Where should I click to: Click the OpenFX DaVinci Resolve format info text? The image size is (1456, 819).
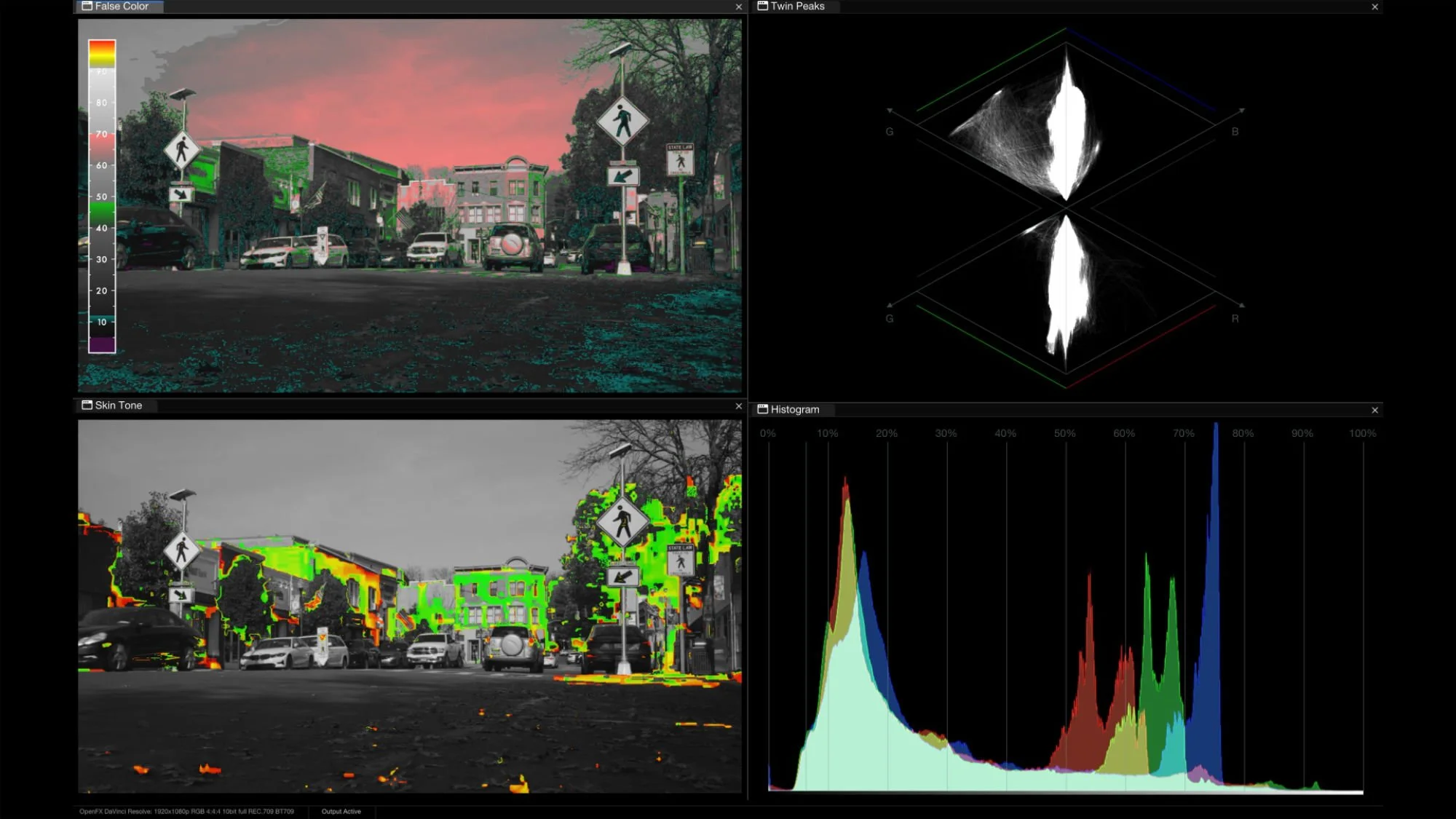click(186, 811)
